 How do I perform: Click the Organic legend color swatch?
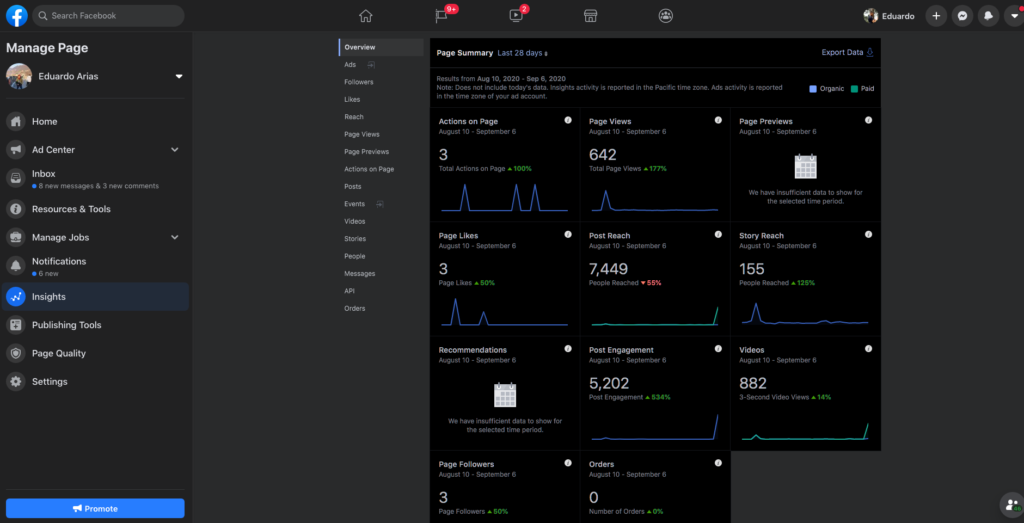pyautogui.click(x=813, y=89)
